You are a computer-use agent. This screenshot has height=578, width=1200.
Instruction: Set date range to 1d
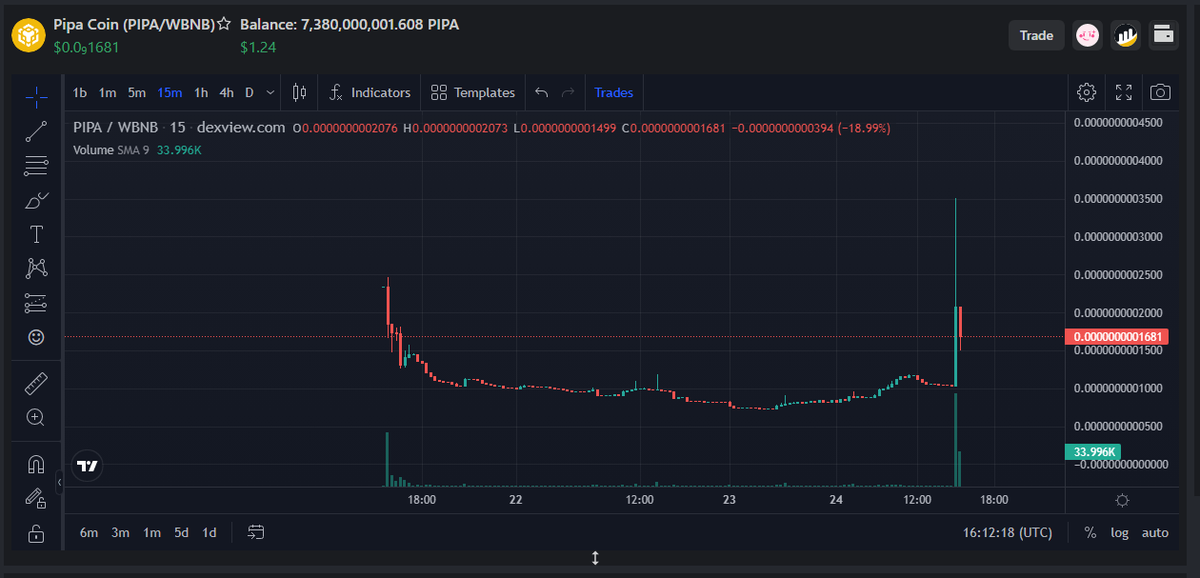point(210,533)
